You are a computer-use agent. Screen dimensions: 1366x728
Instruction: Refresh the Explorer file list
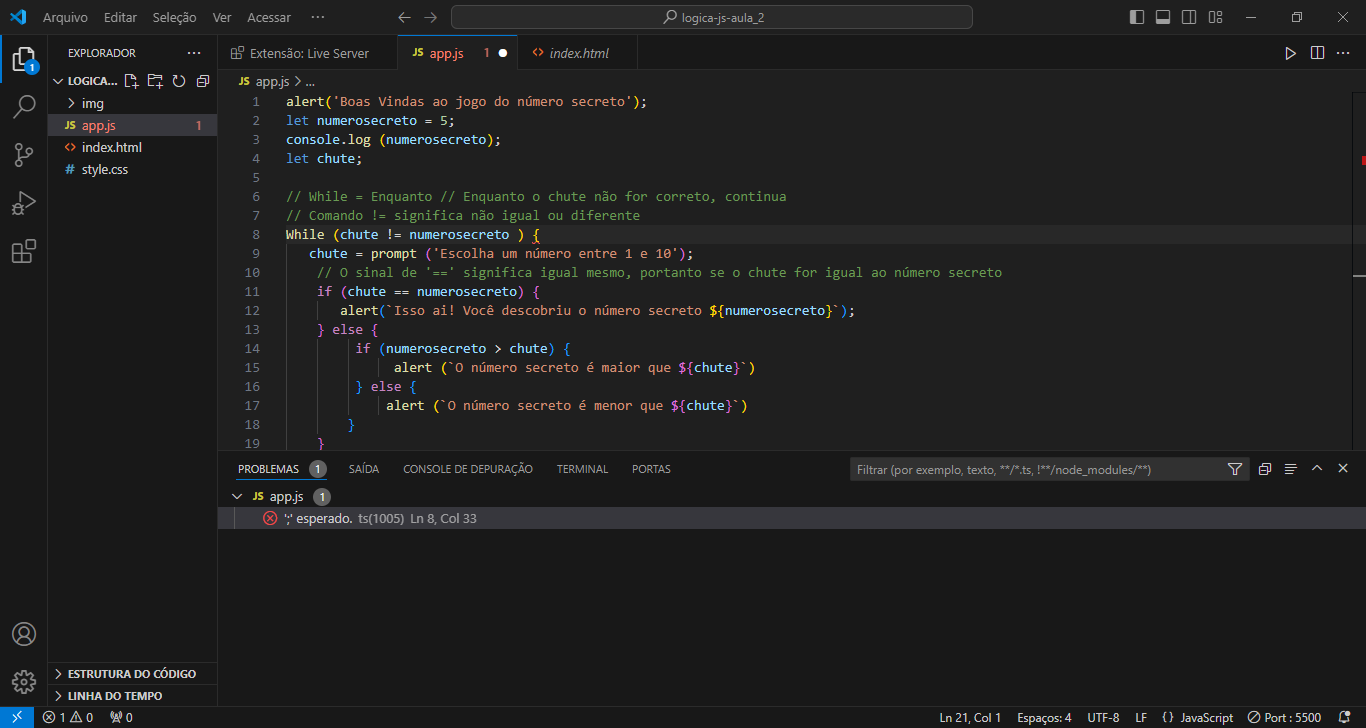(179, 81)
